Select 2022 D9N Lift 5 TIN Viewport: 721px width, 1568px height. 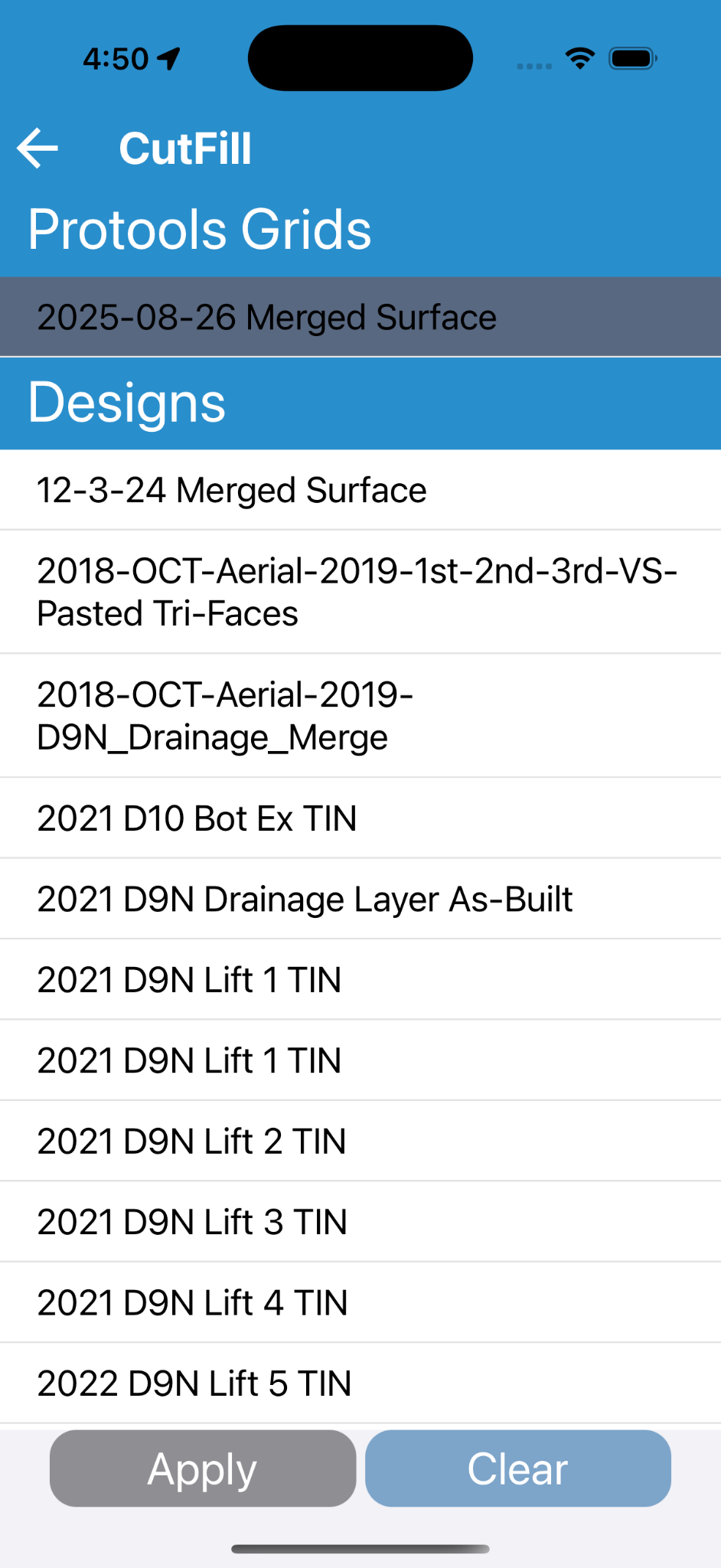360,1383
